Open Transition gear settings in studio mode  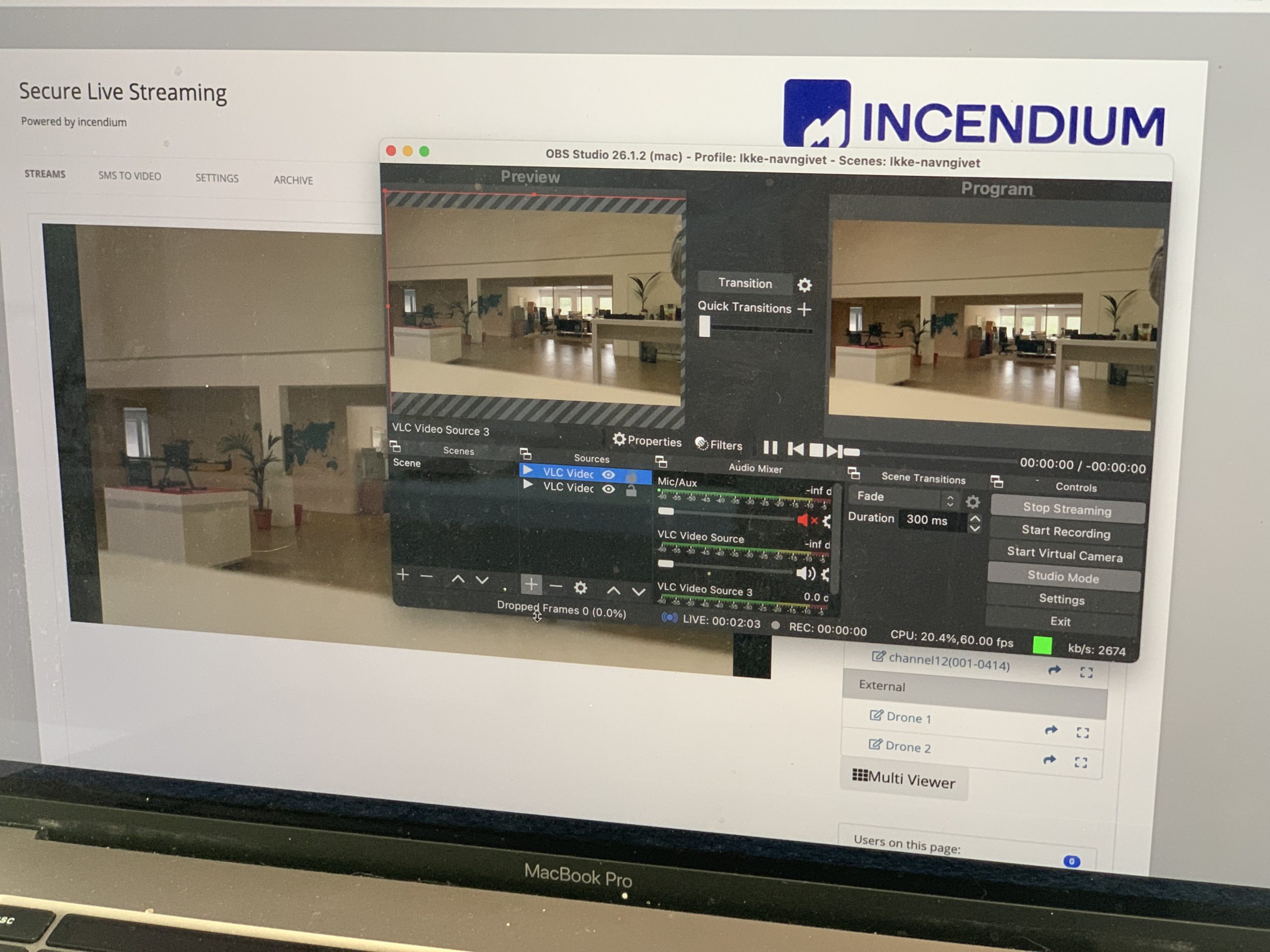point(804,285)
